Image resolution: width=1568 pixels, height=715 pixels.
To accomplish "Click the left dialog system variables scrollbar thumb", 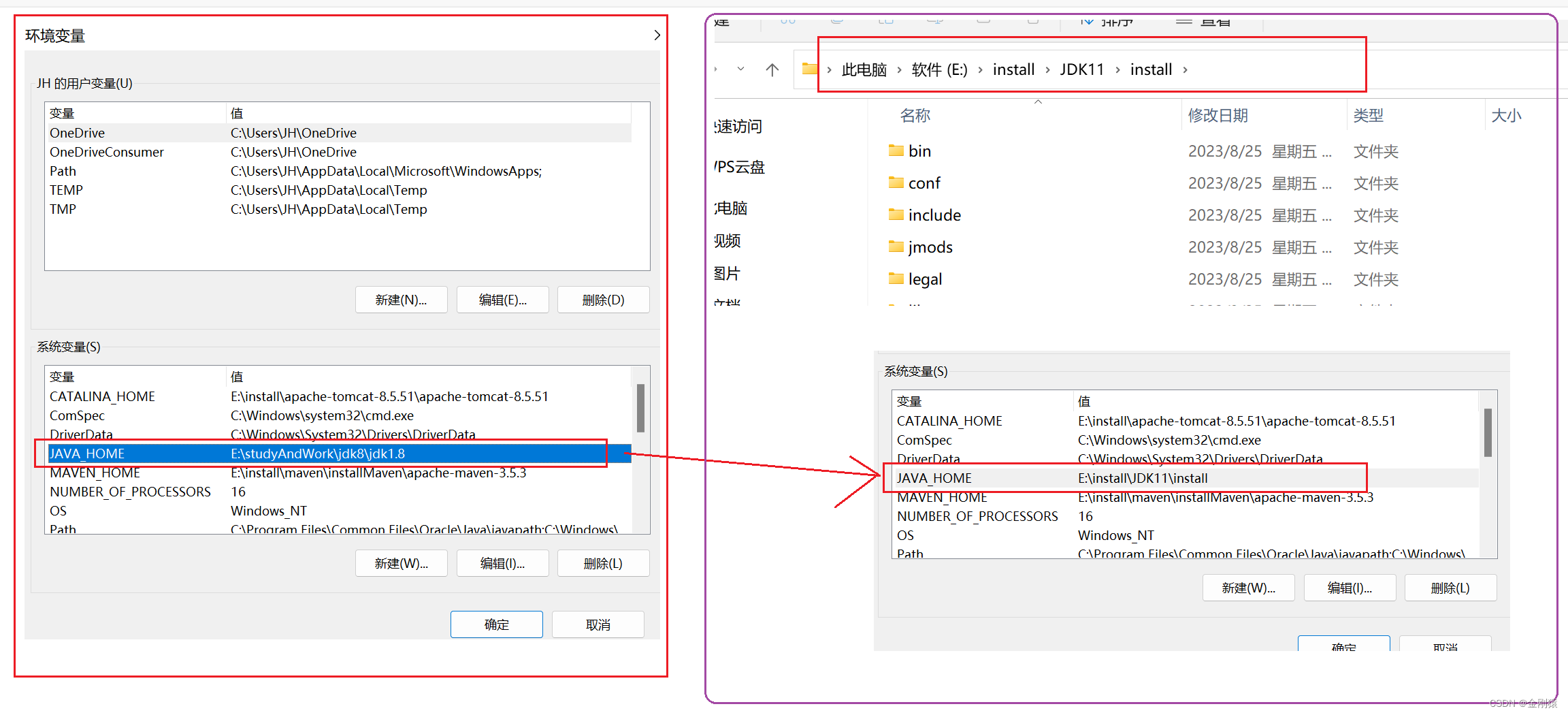I will [x=640, y=408].
